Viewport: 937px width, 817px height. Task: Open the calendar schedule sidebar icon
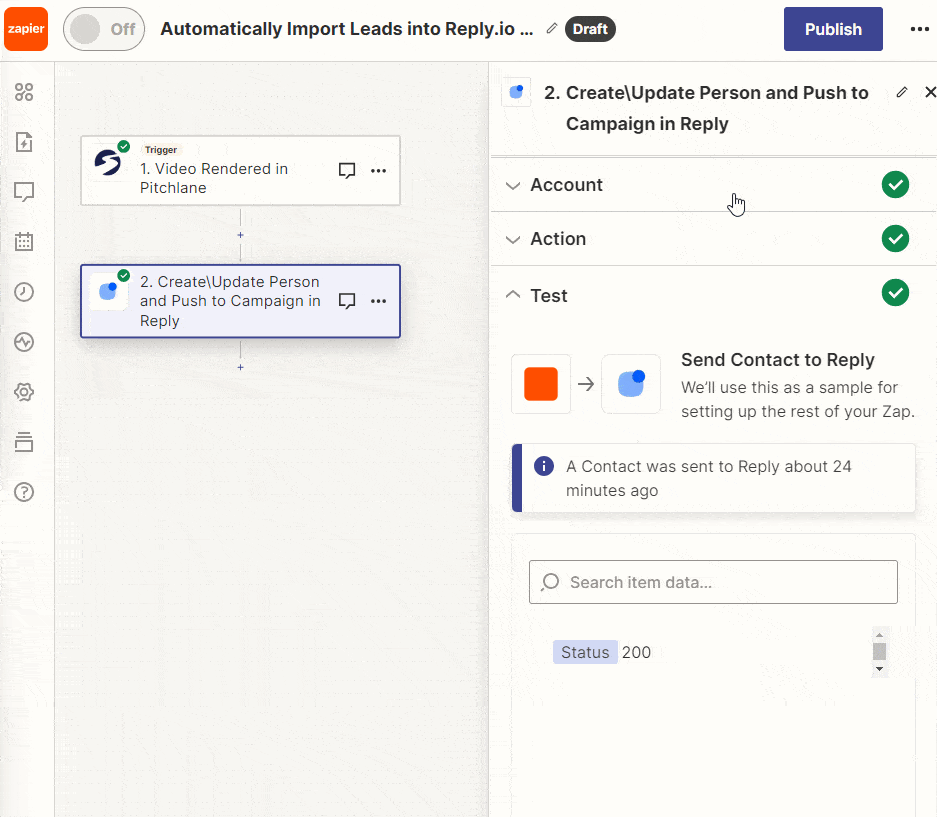coord(24,241)
